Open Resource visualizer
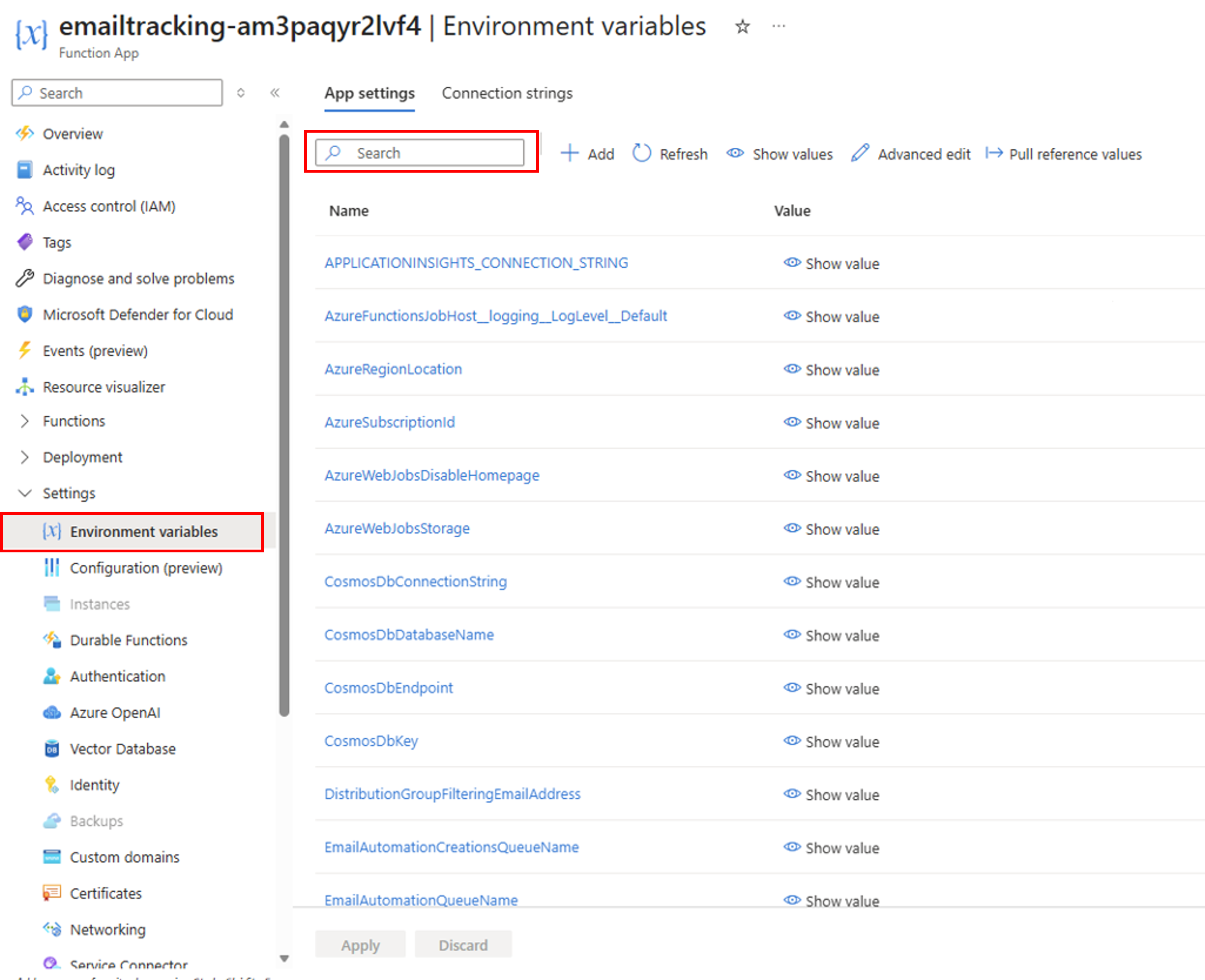 pyautogui.click(x=104, y=387)
